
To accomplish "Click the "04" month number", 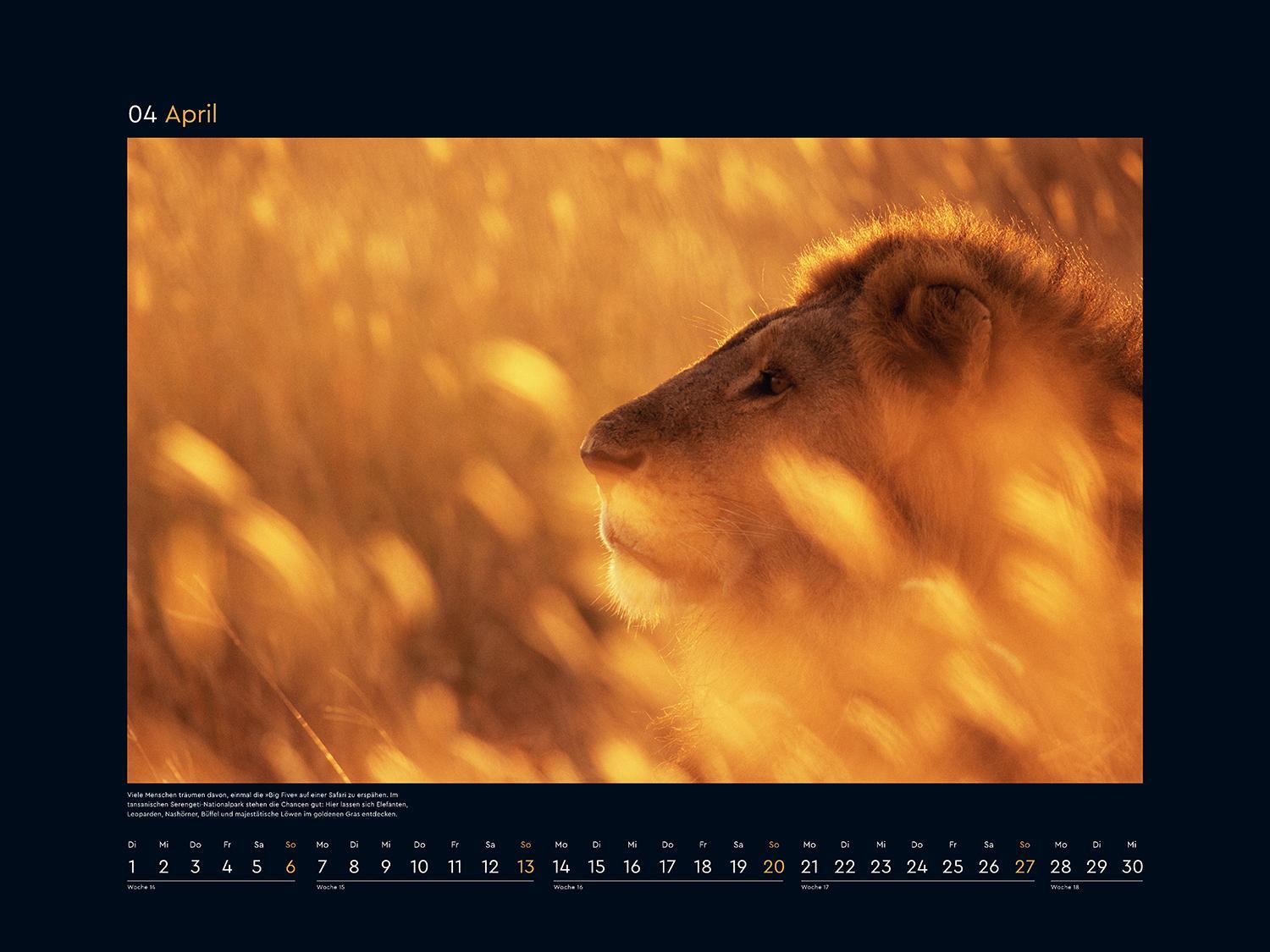I will point(142,114).
